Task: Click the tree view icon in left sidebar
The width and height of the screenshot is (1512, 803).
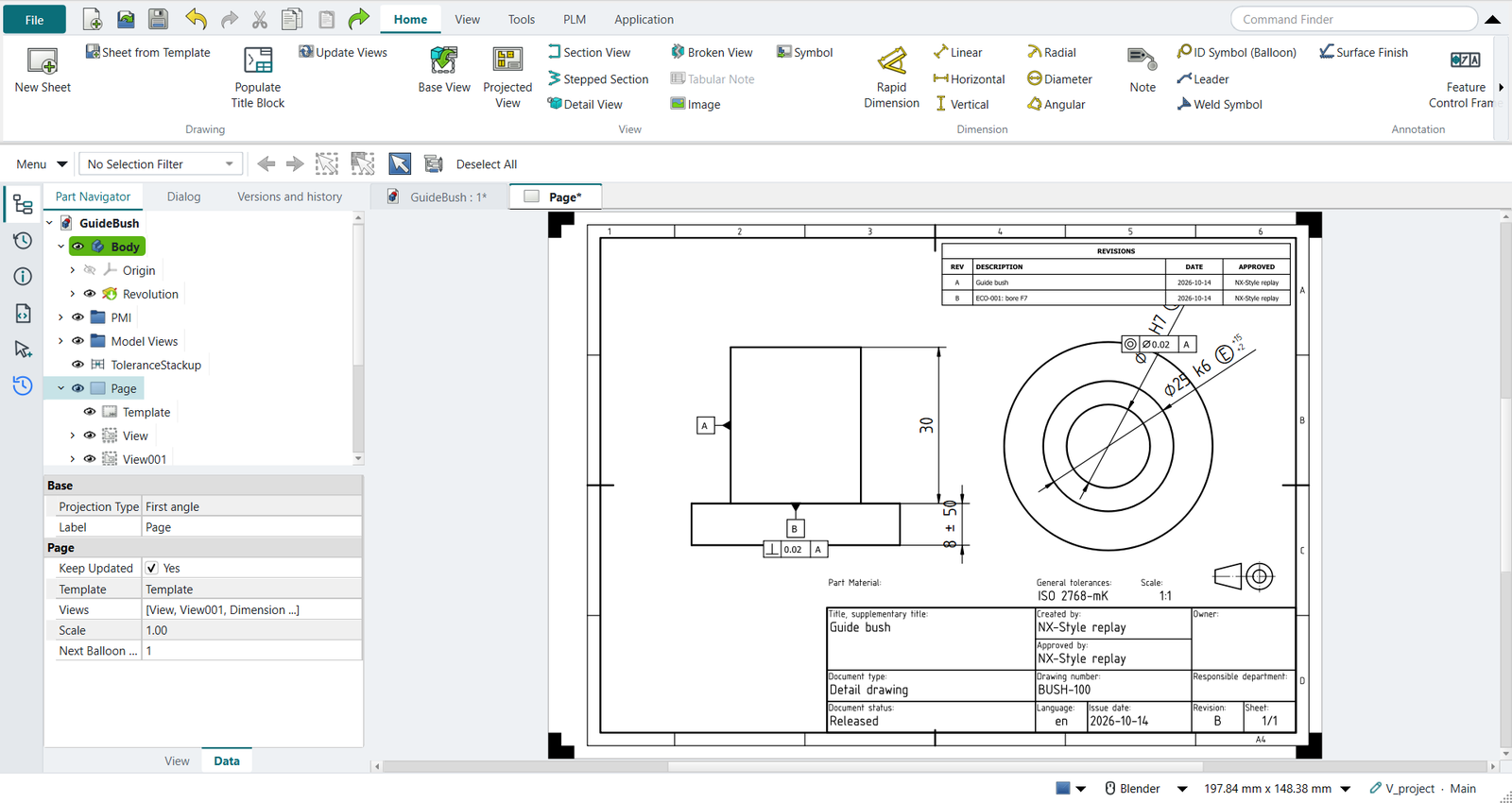Action: click(x=23, y=204)
